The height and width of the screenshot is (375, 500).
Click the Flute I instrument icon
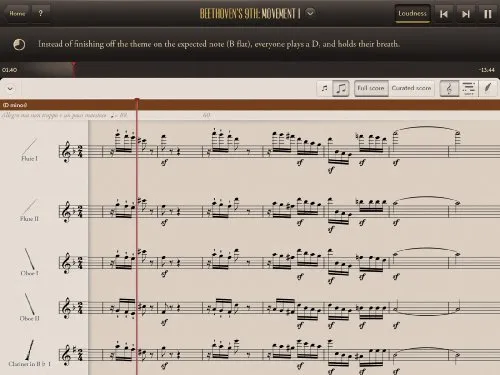coord(29,146)
